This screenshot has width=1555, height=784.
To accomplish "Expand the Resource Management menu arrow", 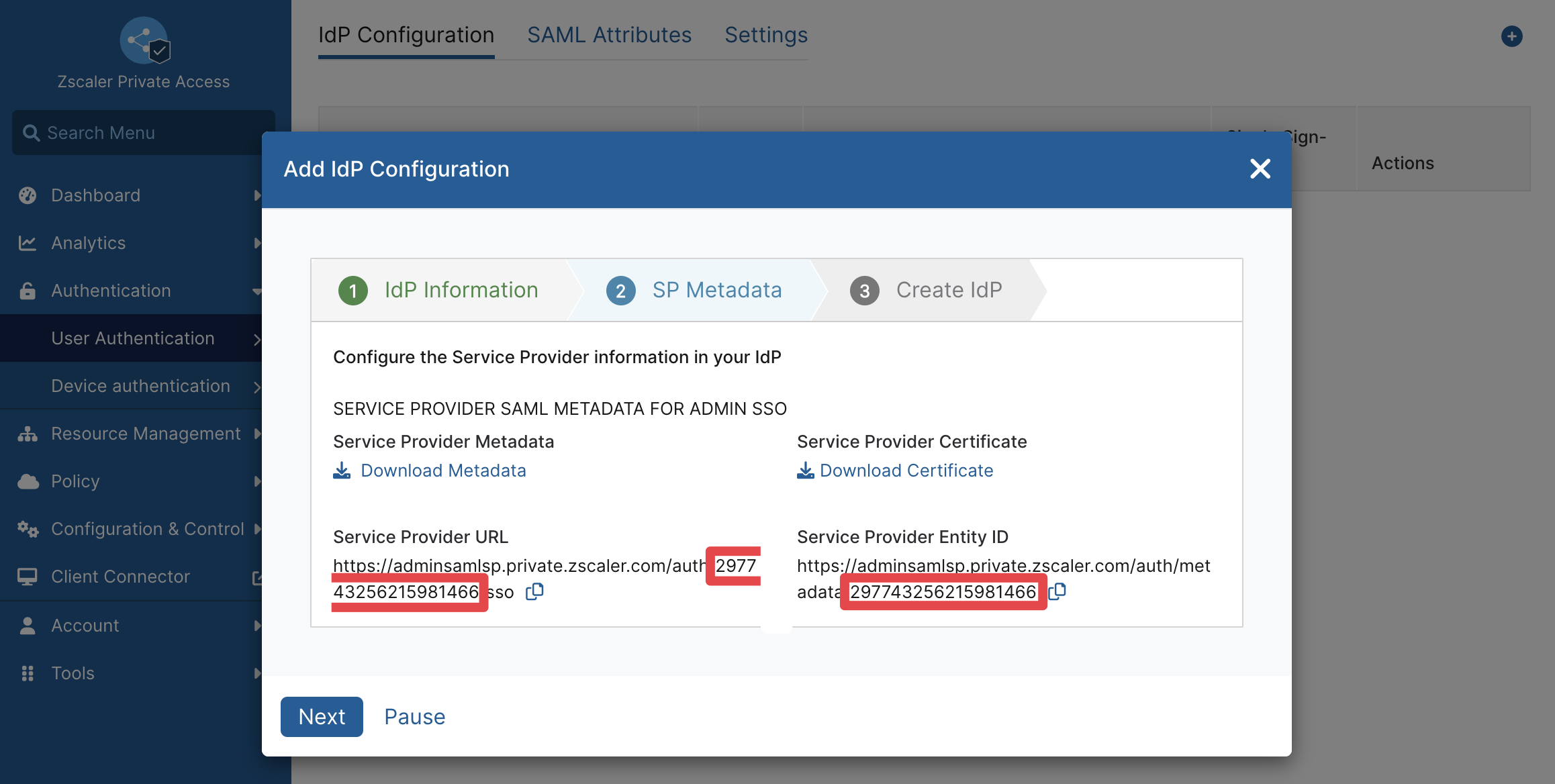I will [x=257, y=434].
